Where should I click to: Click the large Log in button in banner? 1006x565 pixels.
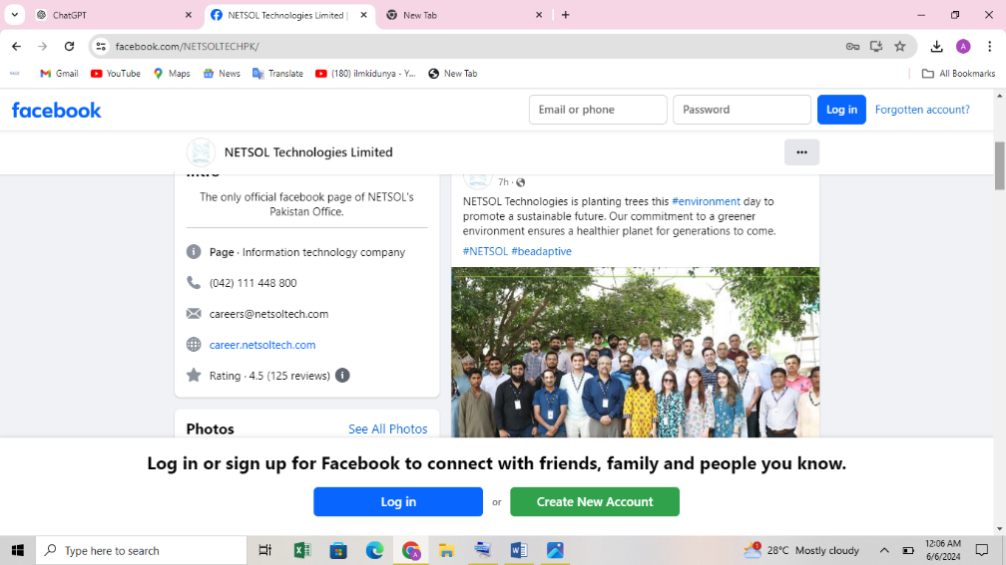click(x=398, y=502)
